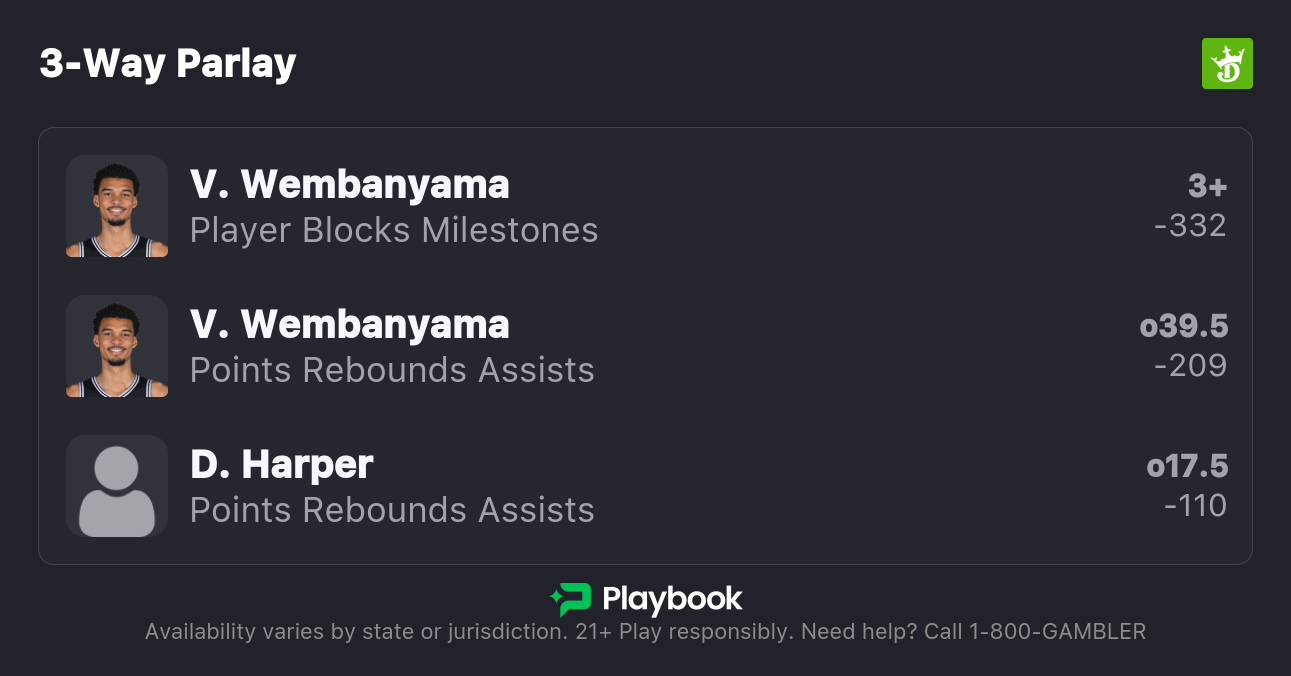The height and width of the screenshot is (676, 1291).
Task: Click D. Harper's Points Rebounds Assists label
Action: coord(392,510)
